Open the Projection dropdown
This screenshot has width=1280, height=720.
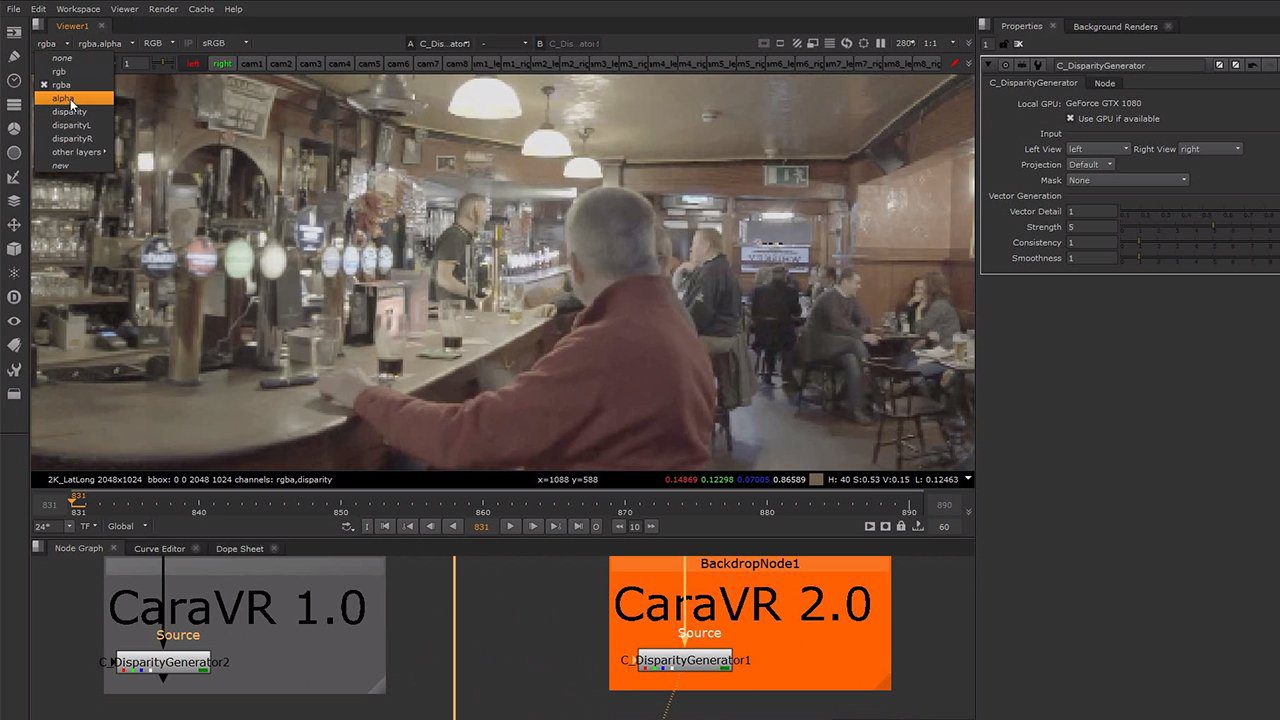(x=1090, y=165)
